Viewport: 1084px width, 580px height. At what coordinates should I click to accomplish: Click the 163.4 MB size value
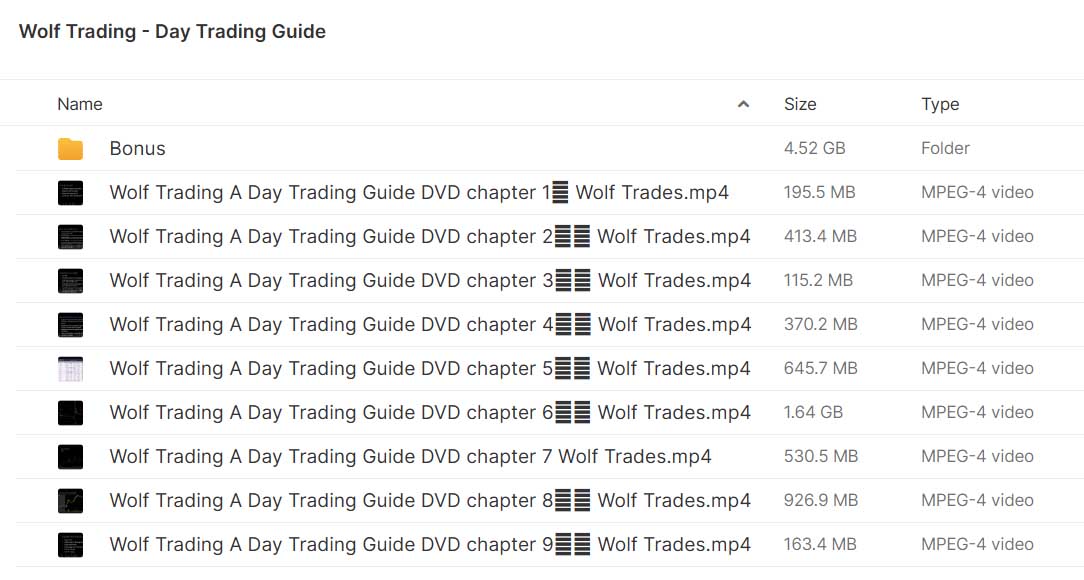click(x=820, y=544)
